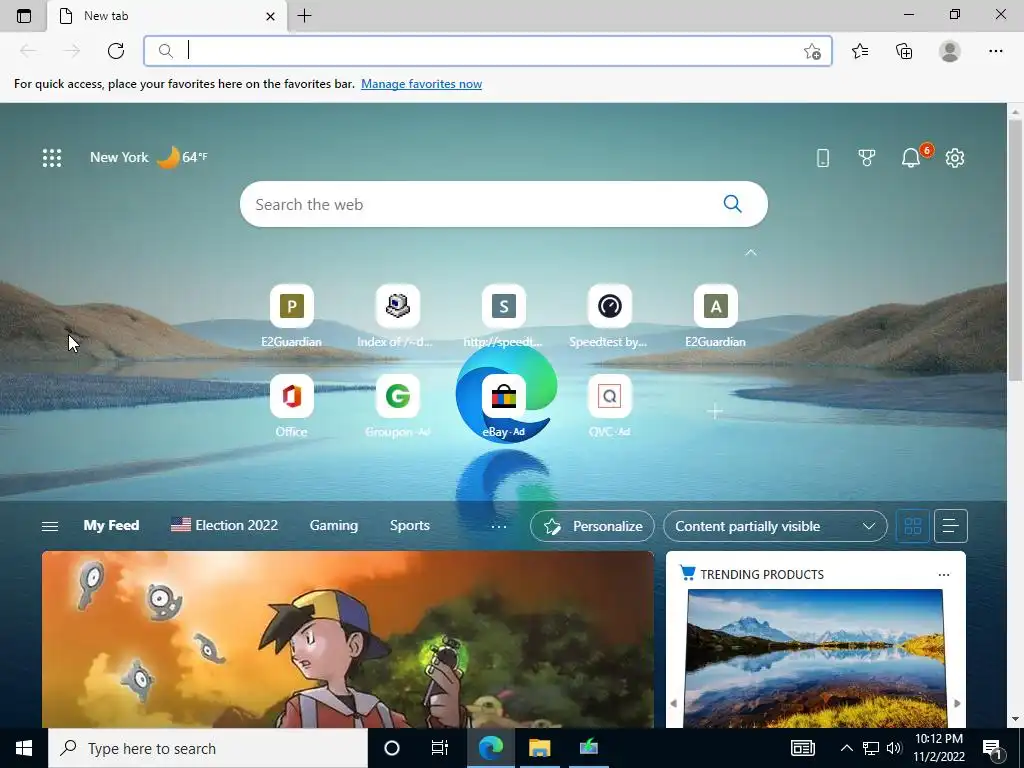This screenshot has width=1024, height=768.
Task: Open News and interests taskbar icon
Action: pos(803,748)
